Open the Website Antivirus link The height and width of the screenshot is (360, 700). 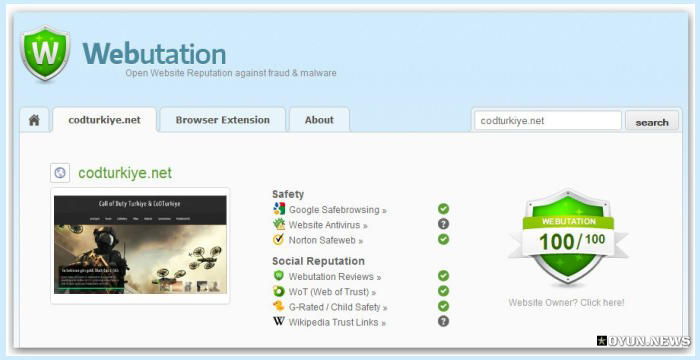pos(328,225)
